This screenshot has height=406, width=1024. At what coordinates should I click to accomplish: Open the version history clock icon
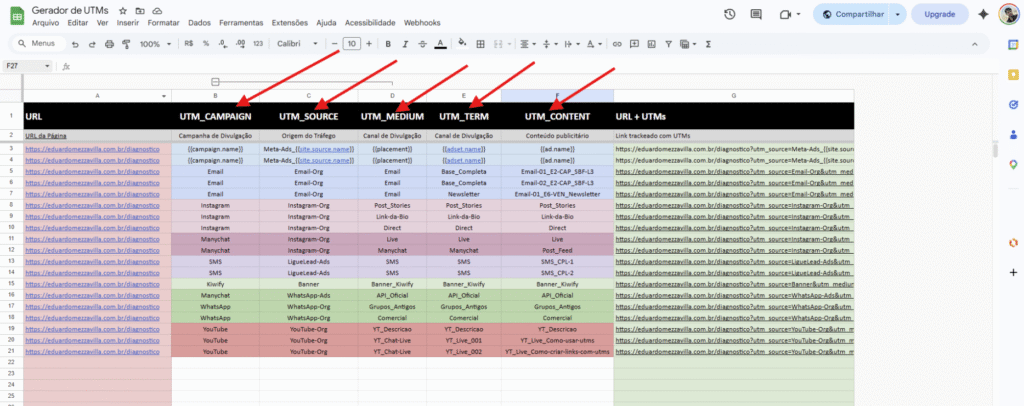729,14
